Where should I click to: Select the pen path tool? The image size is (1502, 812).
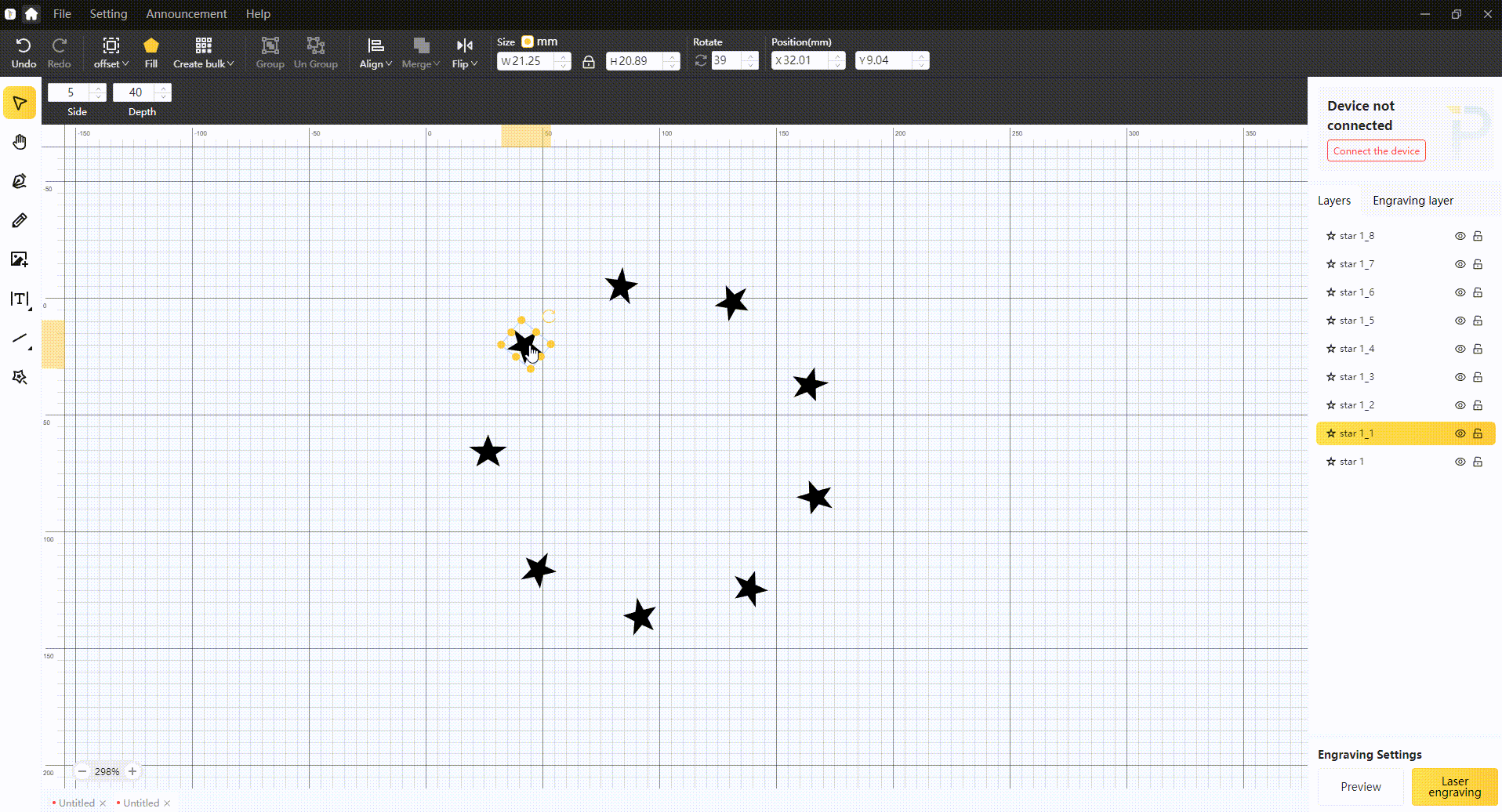(20, 181)
